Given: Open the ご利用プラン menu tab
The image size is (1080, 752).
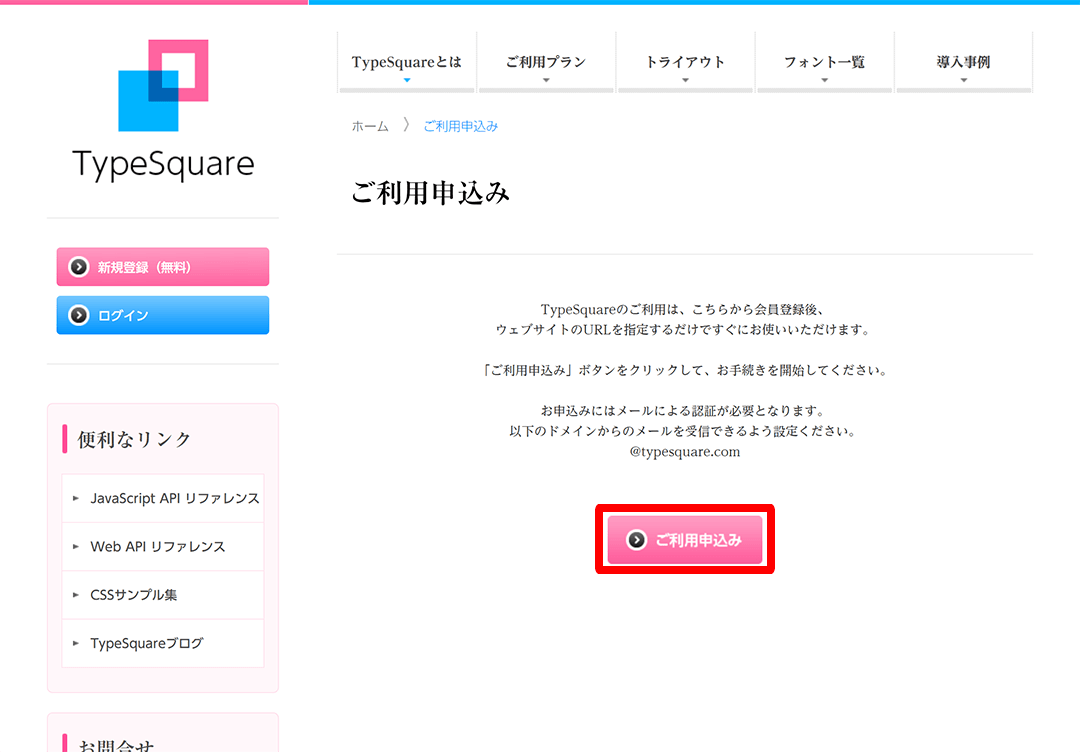Looking at the screenshot, I should (546, 62).
